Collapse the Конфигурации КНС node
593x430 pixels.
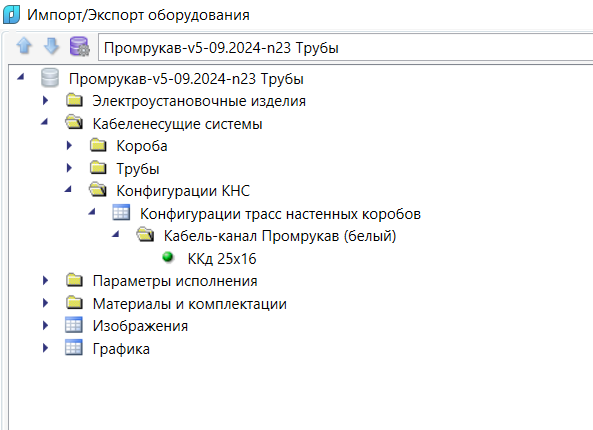(68, 189)
